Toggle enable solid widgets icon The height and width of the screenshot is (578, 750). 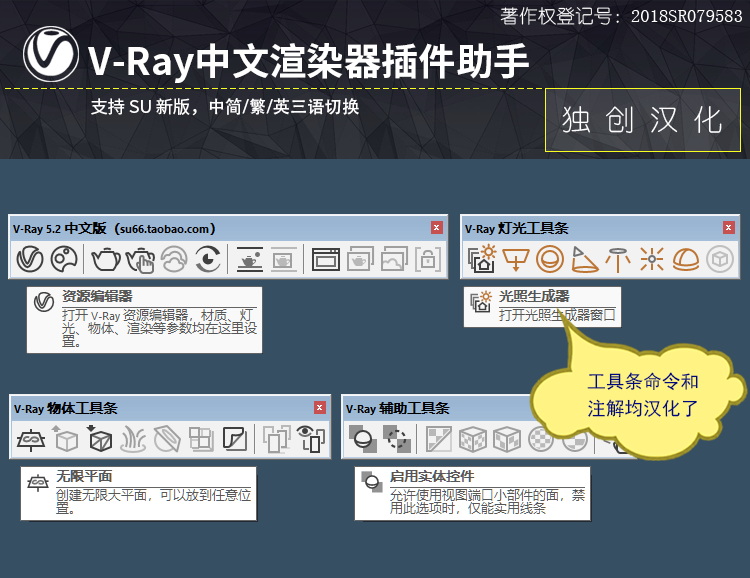[x=363, y=439]
